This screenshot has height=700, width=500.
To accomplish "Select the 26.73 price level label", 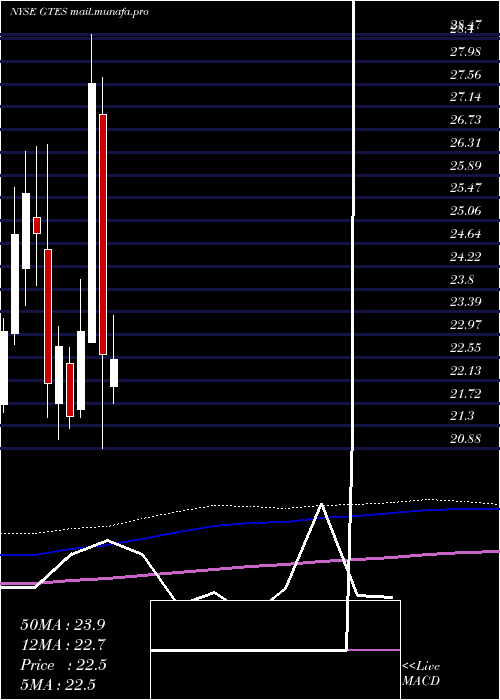I will [466, 120].
